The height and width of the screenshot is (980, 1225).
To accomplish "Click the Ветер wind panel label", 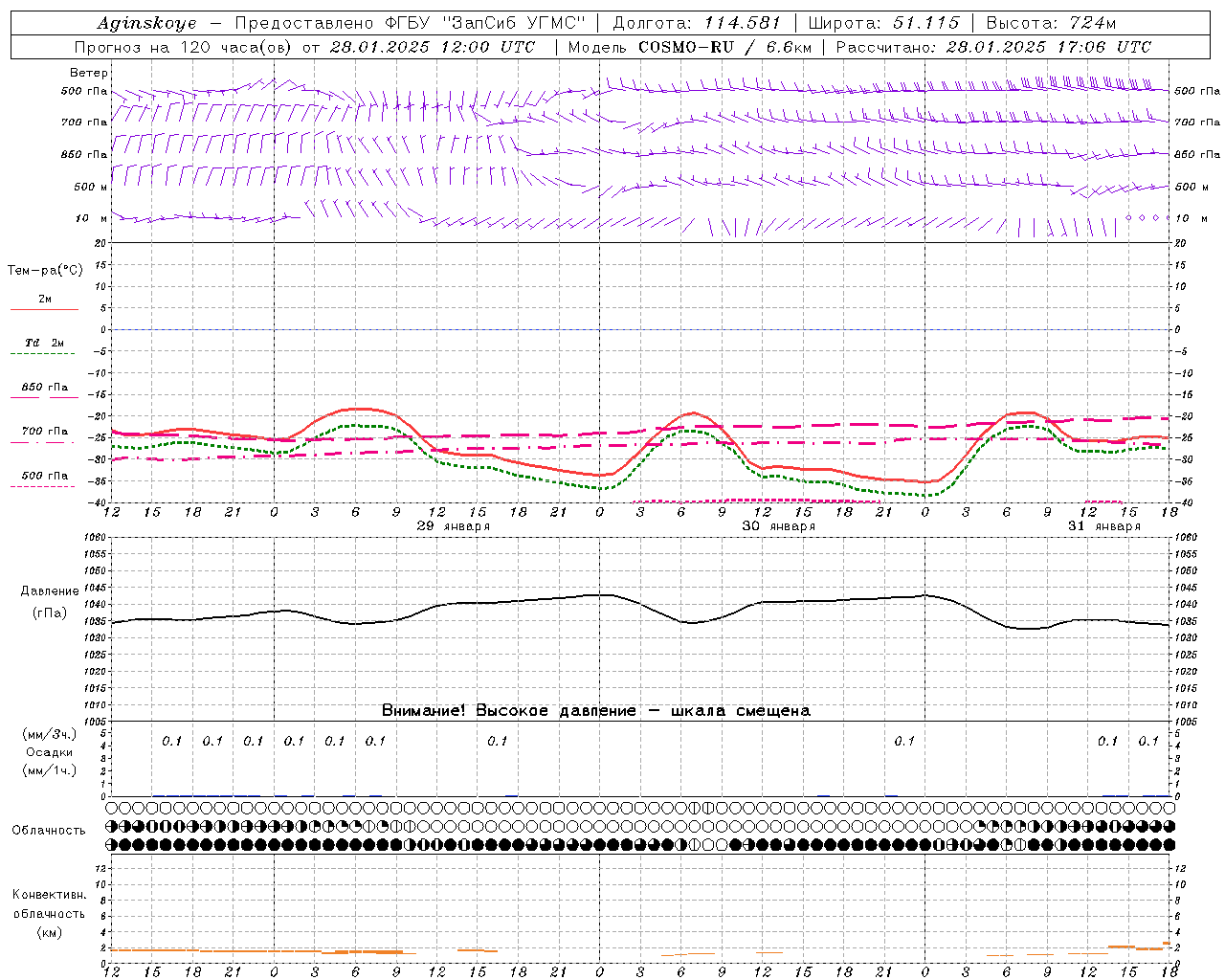I will (89, 73).
